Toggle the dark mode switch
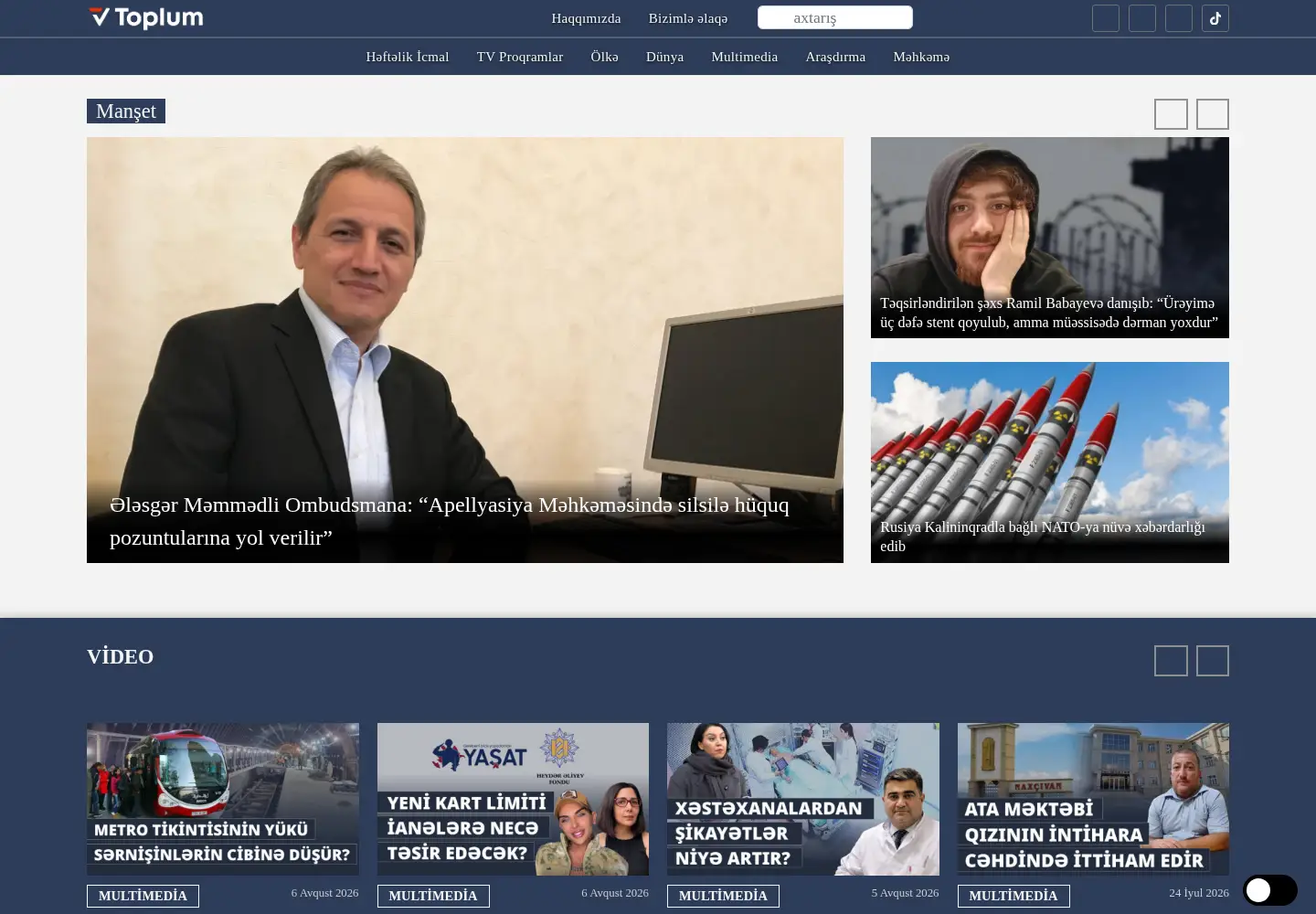1316x914 pixels. pos(1270,890)
